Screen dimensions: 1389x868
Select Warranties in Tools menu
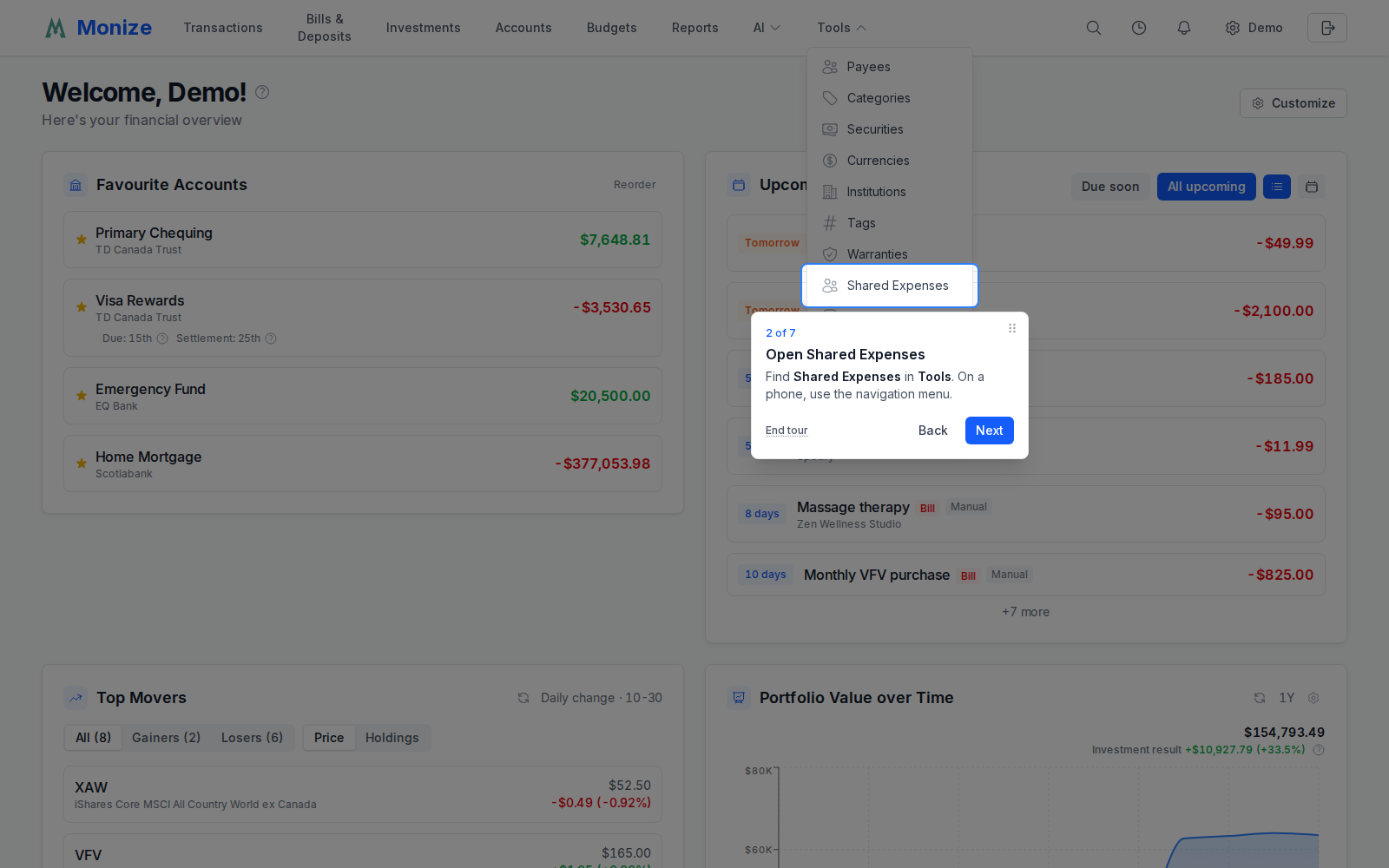(890, 254)
